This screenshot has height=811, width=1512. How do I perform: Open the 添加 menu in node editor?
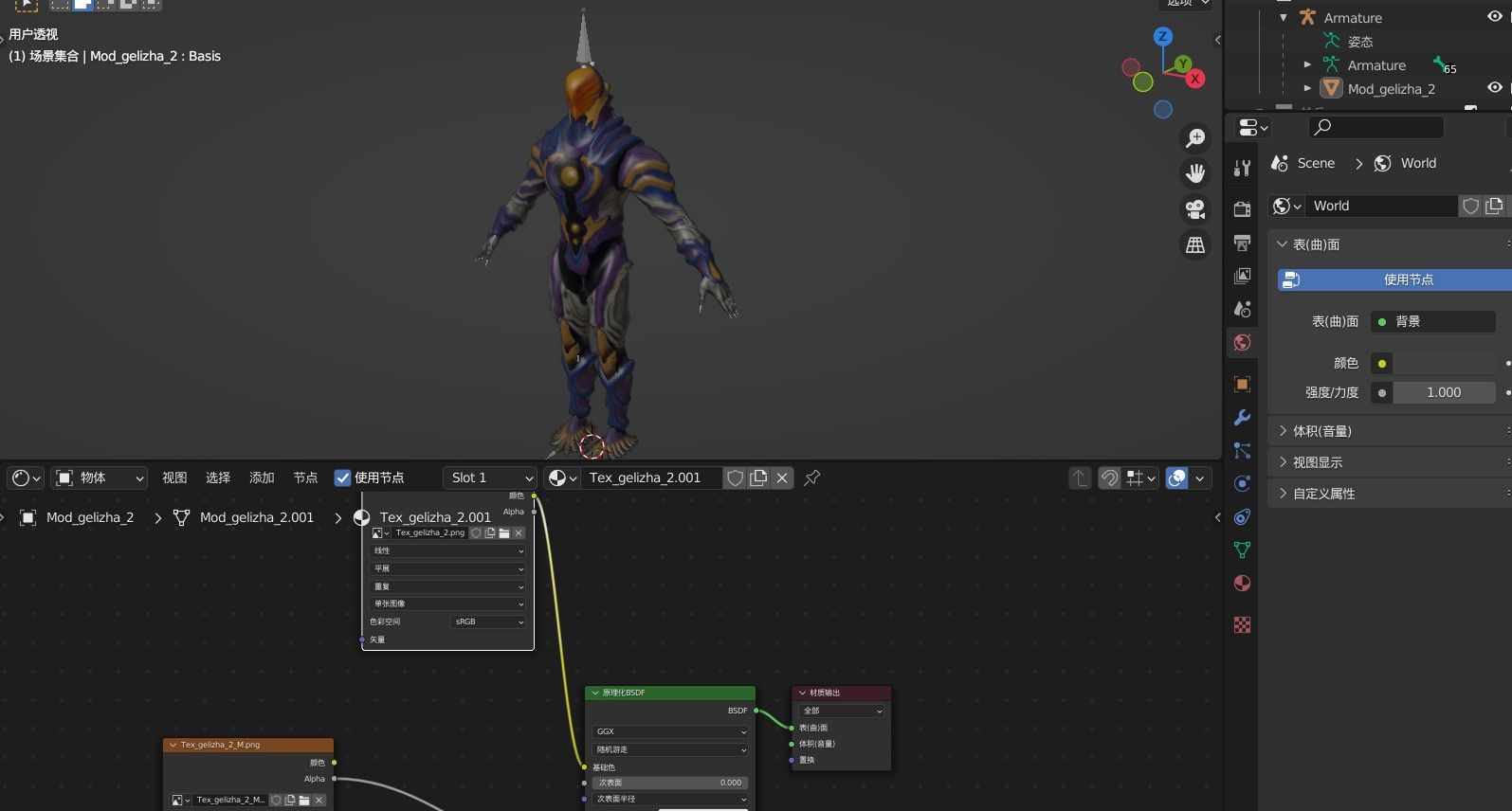[262, 478]
